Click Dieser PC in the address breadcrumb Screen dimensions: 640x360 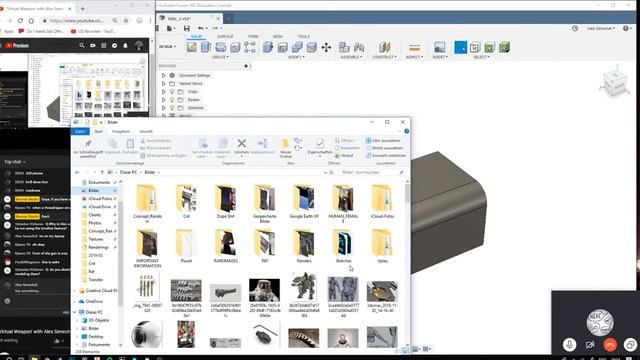[x=128, y=172]
